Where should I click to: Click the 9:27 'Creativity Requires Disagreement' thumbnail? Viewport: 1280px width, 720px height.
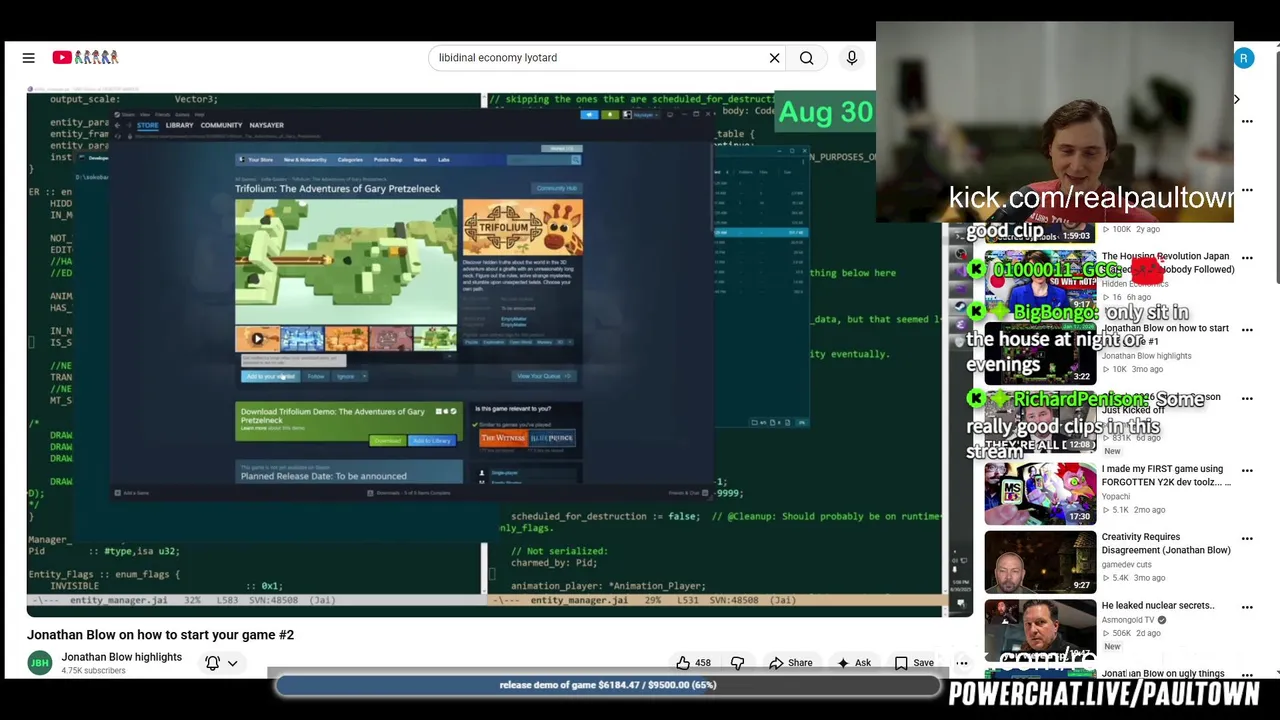point(1040,562)
